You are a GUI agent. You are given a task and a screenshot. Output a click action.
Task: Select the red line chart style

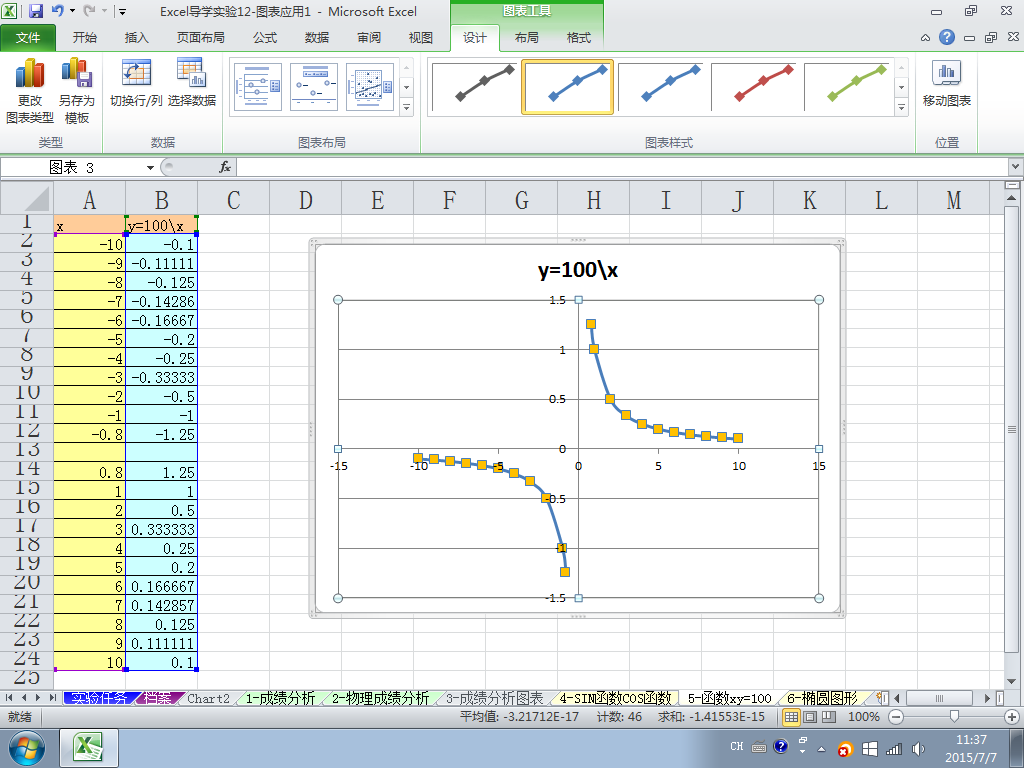pyautogui.click(x=754, y=87)
